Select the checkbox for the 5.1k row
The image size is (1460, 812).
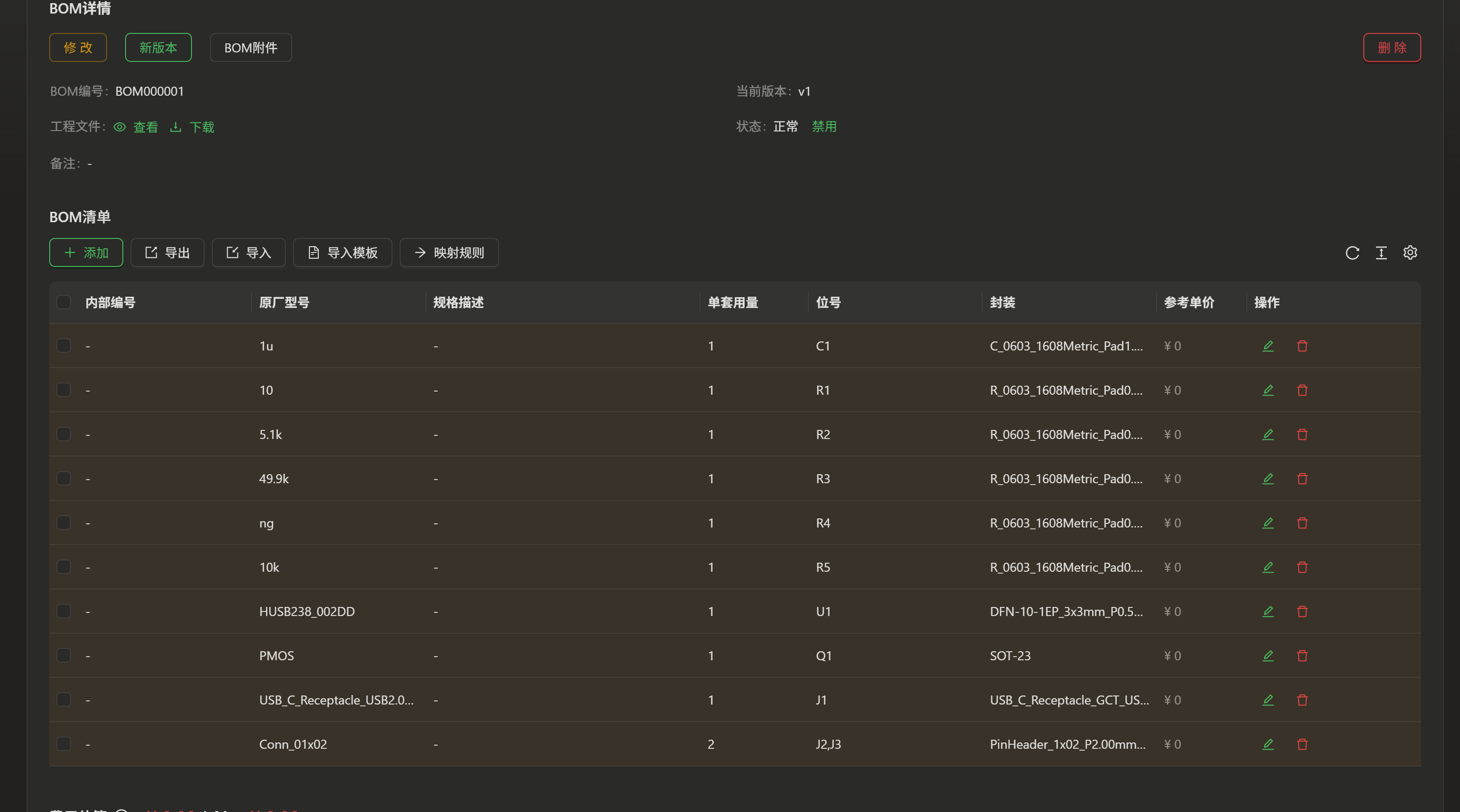(x=64, y=434)
